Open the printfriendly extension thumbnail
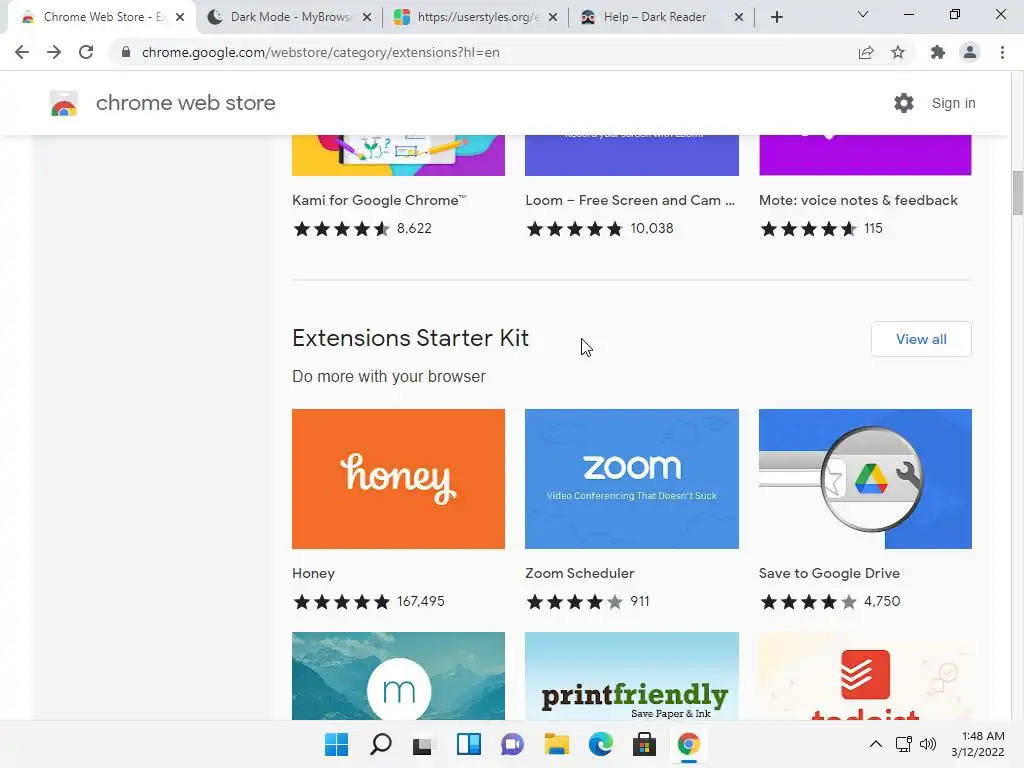1024x768 pixels. 632,676
